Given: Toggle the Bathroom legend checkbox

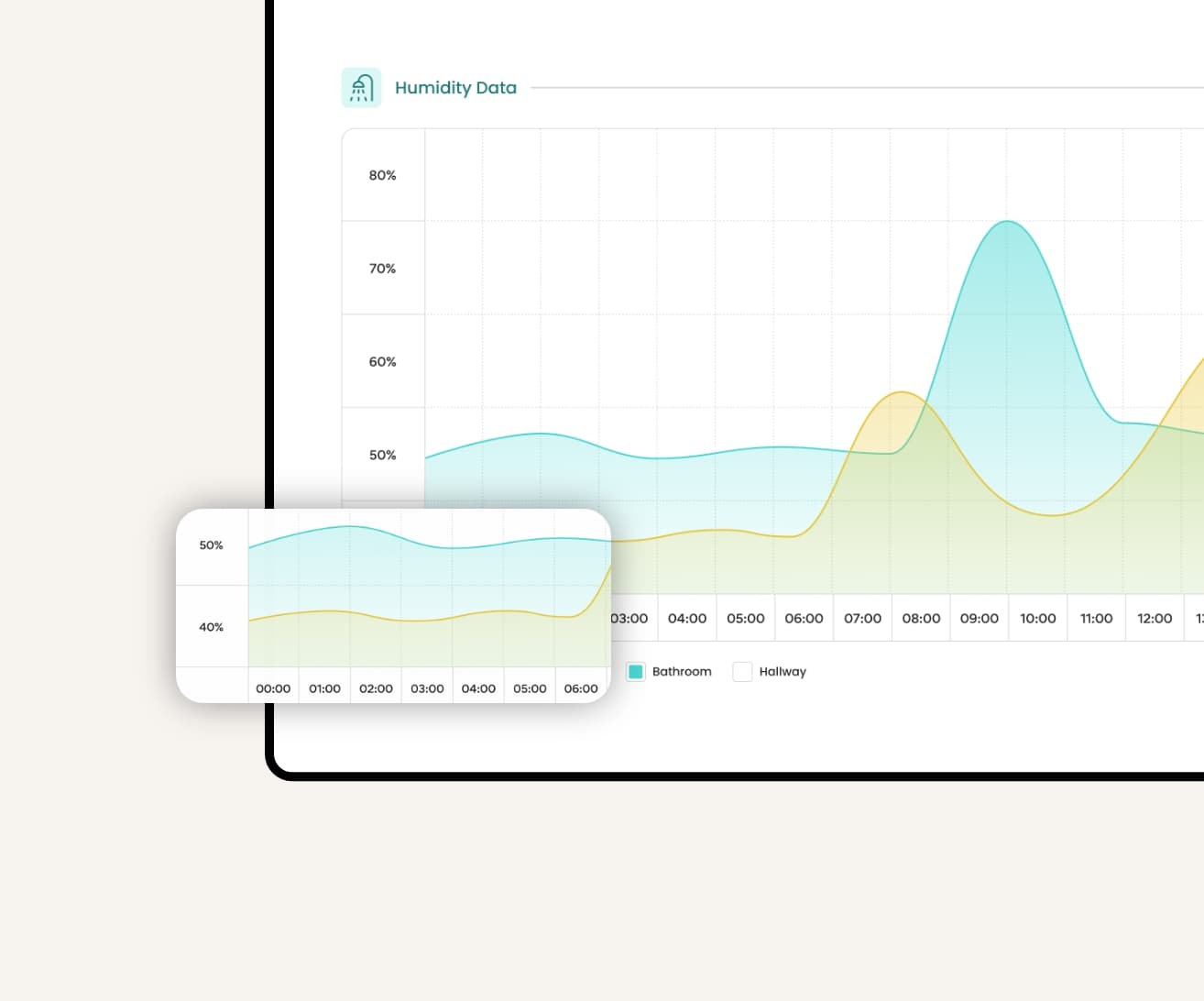Looking at the screenshot, I should 635,672.
